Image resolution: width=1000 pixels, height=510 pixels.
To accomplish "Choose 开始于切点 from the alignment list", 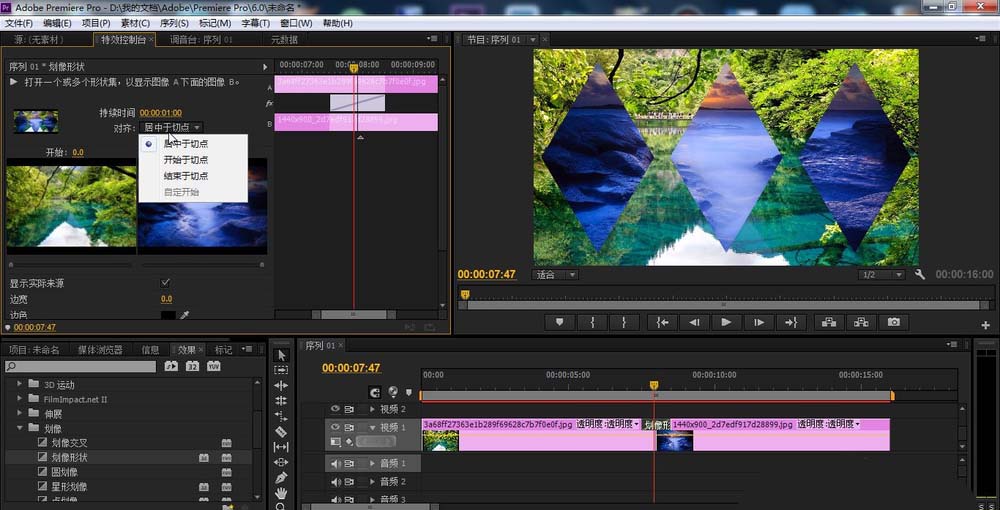I will (185, 160).
